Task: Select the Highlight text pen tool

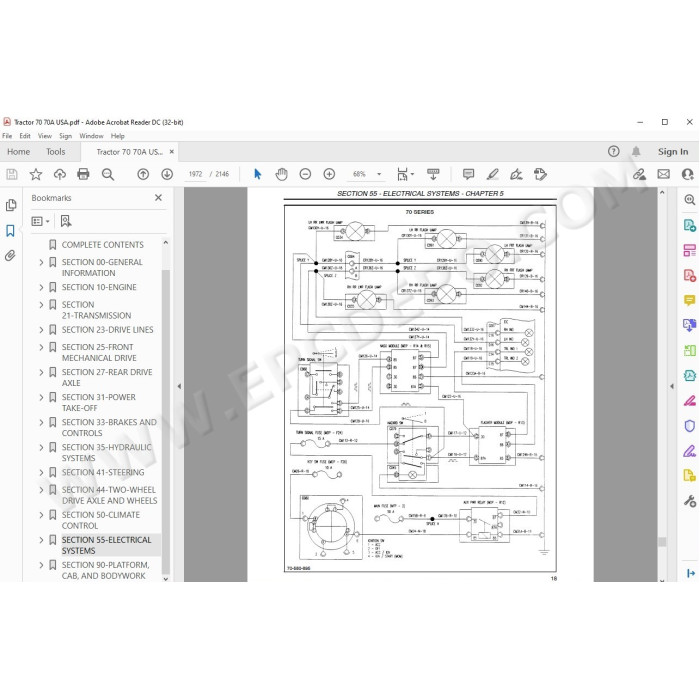Action: click(492, 174)
